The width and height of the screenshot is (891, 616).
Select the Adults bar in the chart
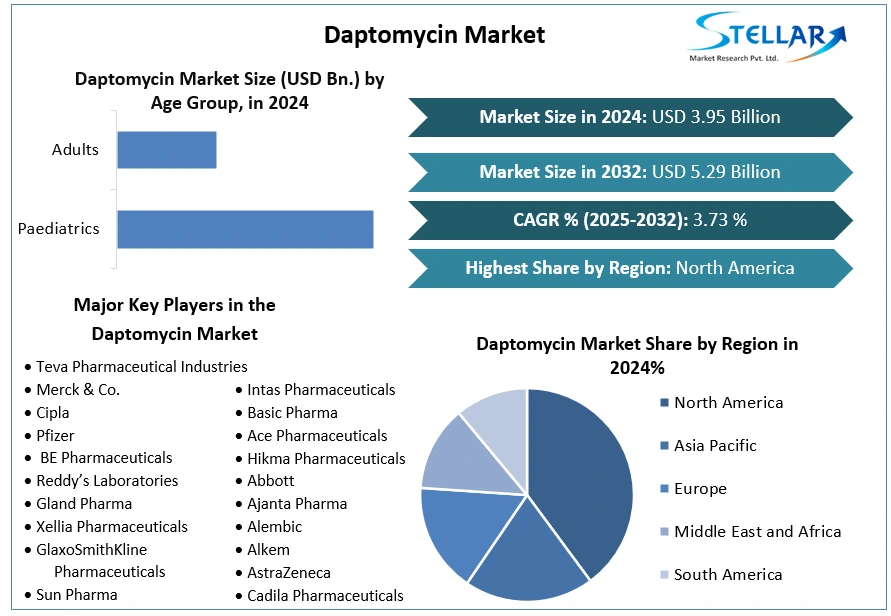coord(166,150)
